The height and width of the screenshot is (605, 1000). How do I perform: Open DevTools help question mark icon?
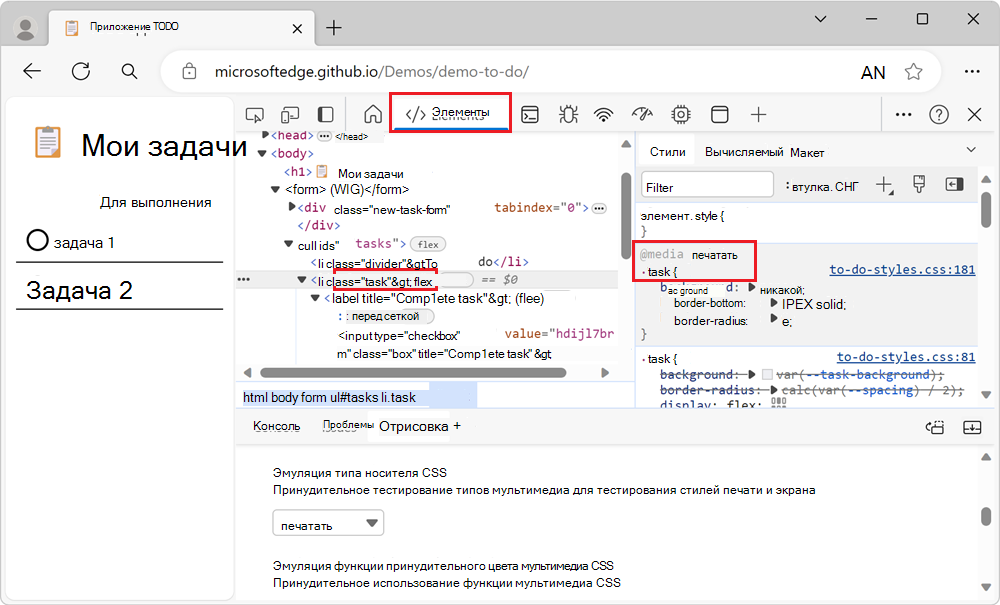tap(939, 115)
